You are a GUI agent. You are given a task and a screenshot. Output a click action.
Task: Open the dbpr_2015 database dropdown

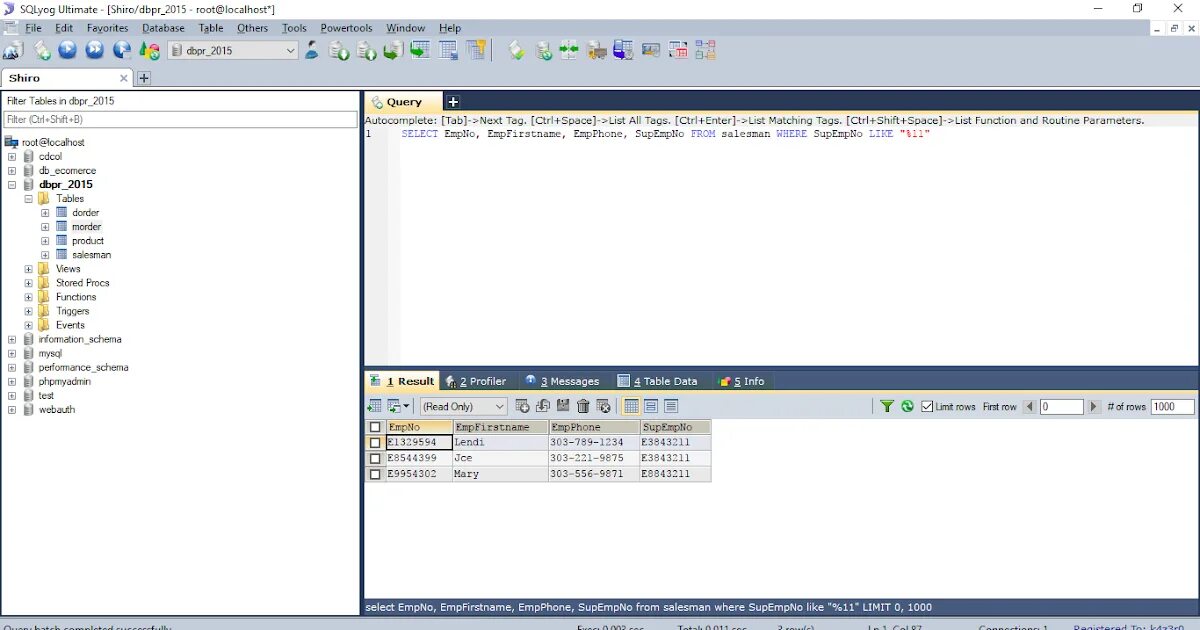[291, 50]
